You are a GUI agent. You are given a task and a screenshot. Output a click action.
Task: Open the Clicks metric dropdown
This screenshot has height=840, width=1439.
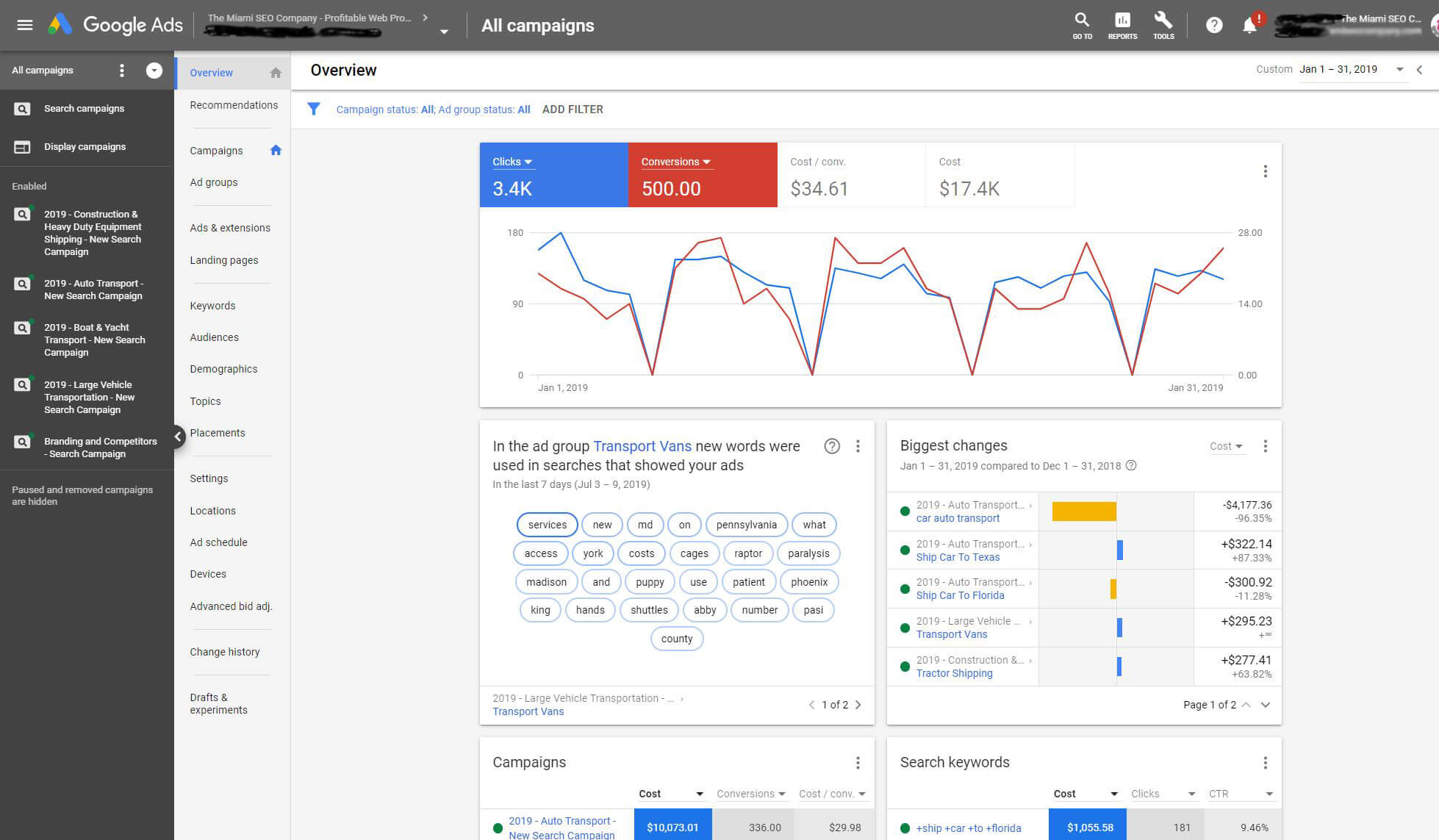(512, 162)
